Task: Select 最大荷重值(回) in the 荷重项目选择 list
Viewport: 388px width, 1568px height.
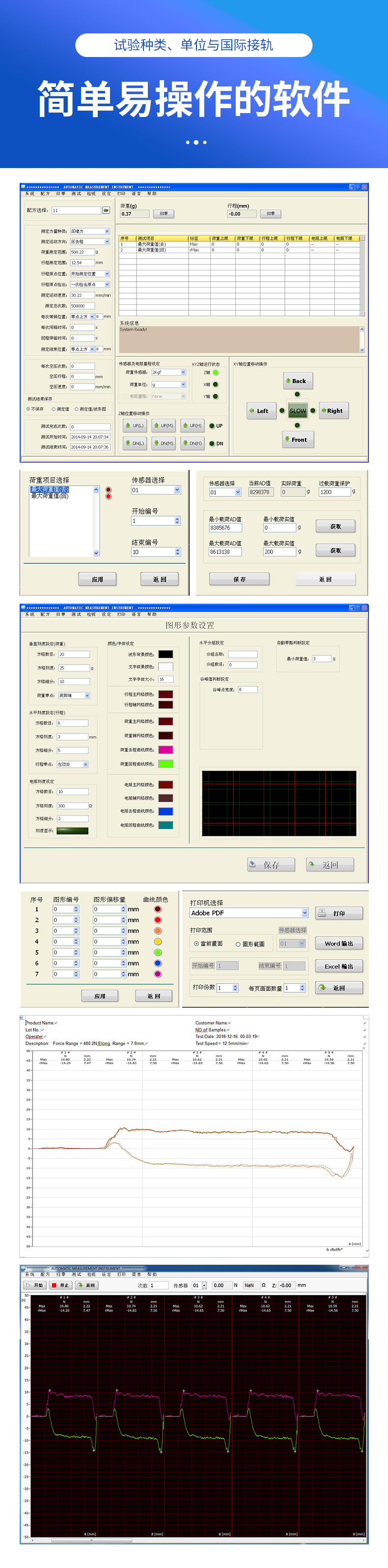Action: (50, 496)
